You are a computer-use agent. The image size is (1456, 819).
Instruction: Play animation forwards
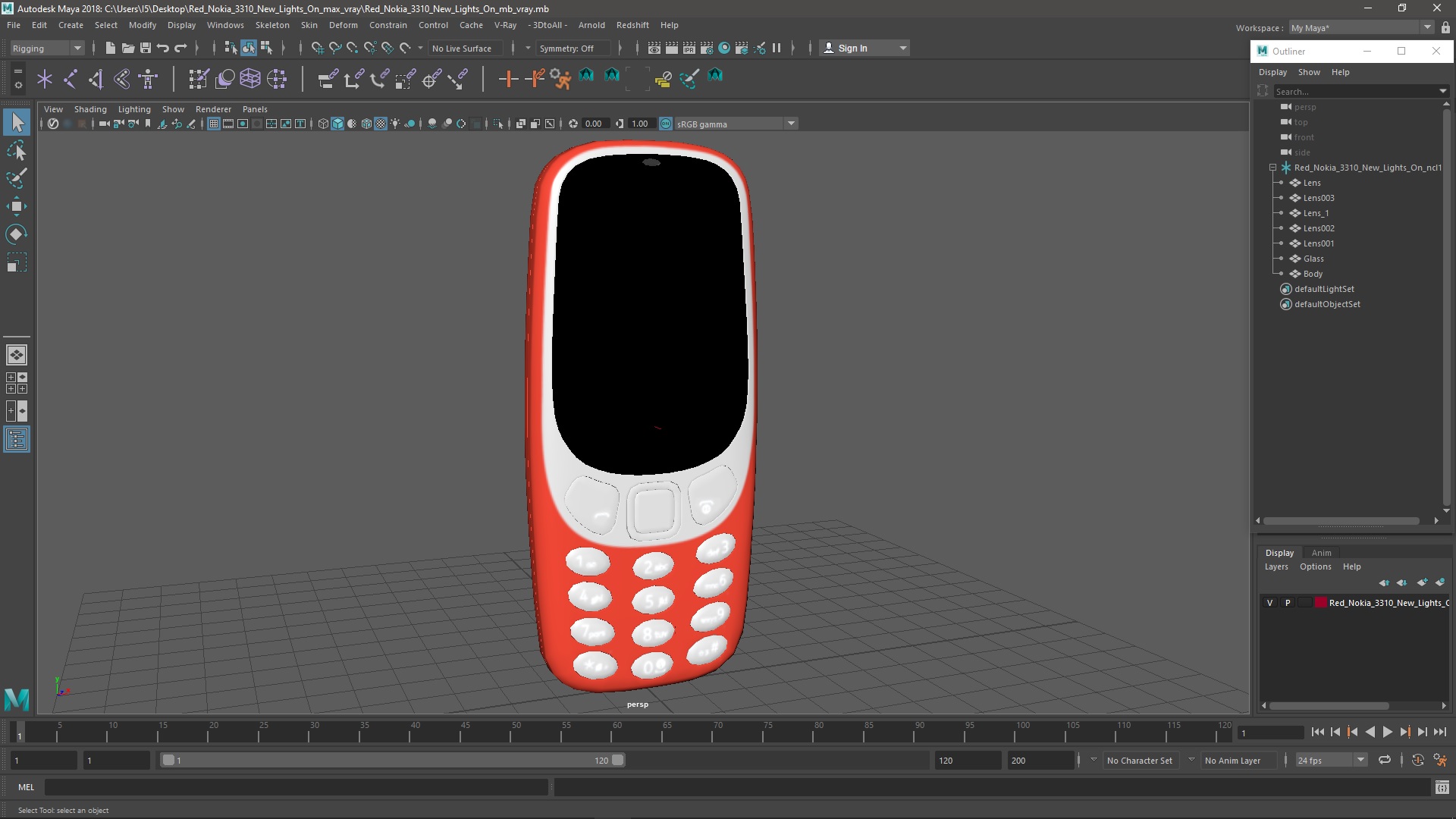click(1387, 732)
